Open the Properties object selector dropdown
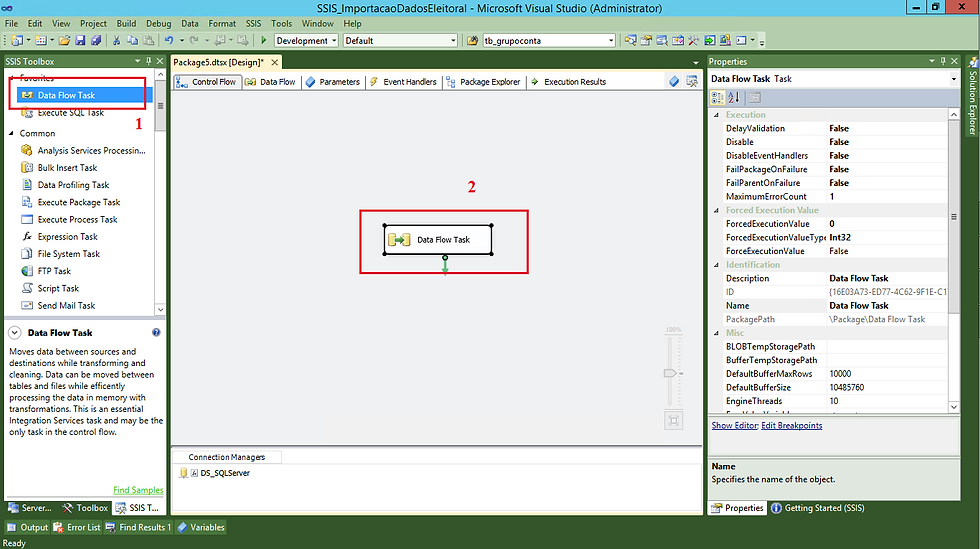This screenshot has height=549, width=980. 954,79
